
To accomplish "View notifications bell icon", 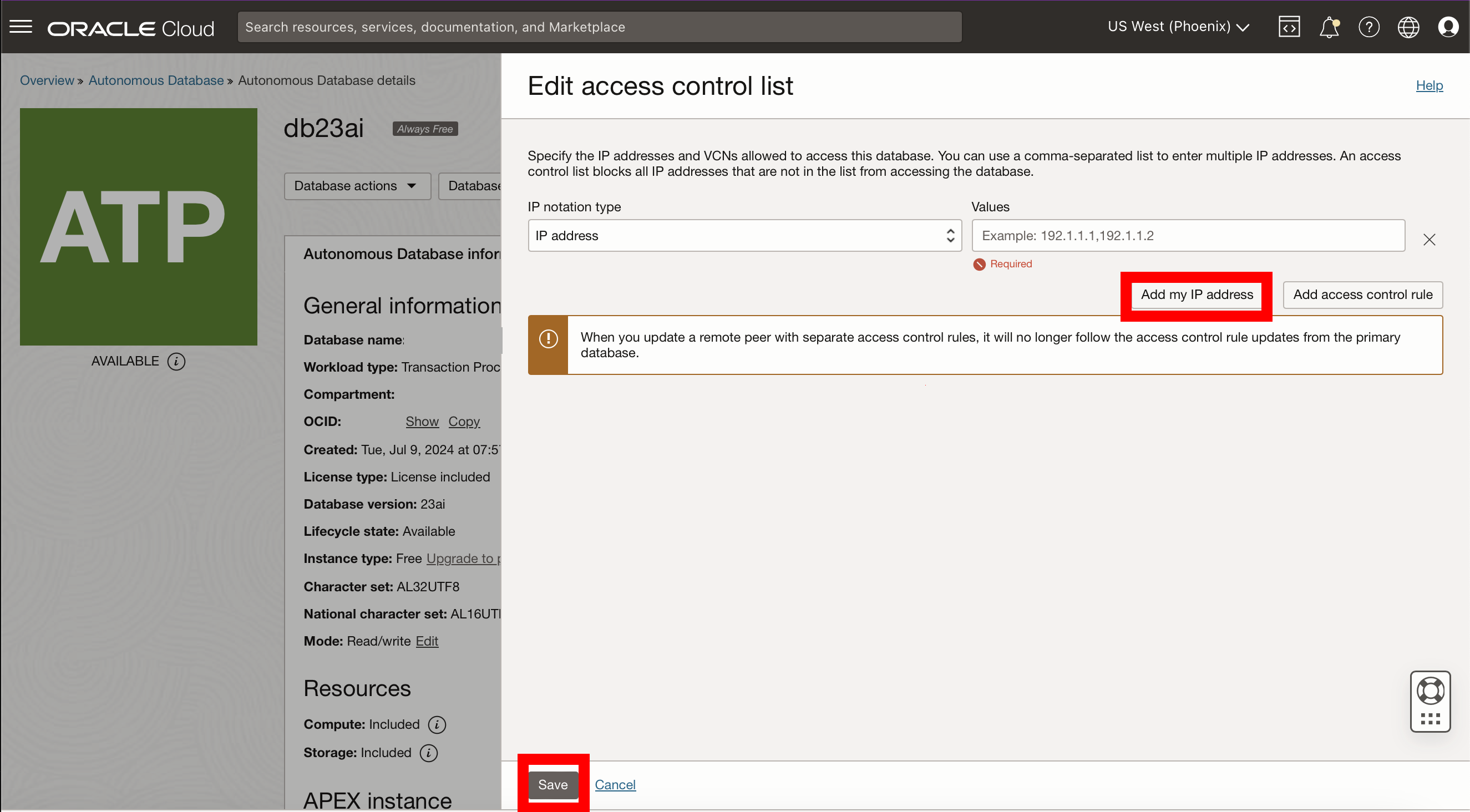I will (x=1329, y=27).
